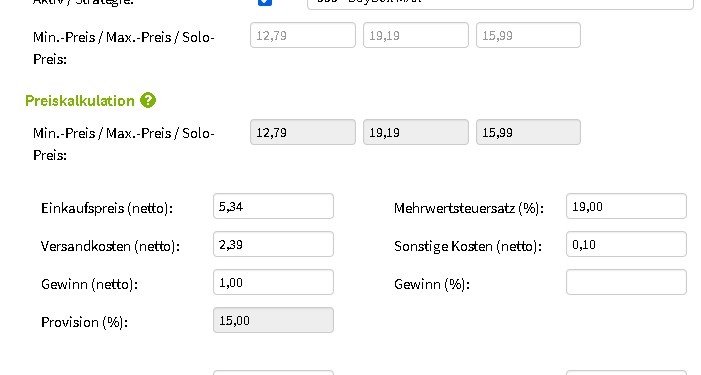The height and width of the screenshot is (375, 701).
Task: Click the Einkaufspreis (netto) label text
Action: click(107, 208)
